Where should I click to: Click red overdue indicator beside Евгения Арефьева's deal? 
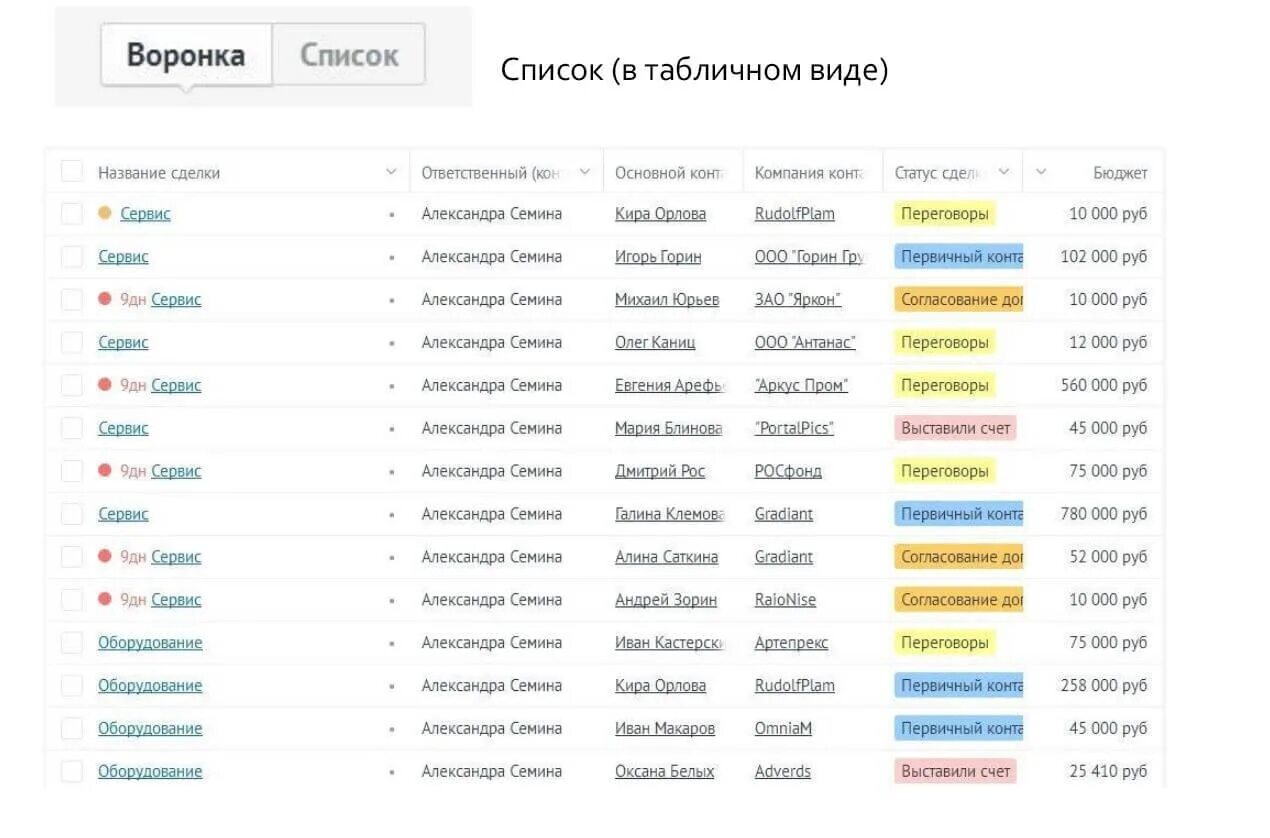pyautogui.click(x=102, y=385)
